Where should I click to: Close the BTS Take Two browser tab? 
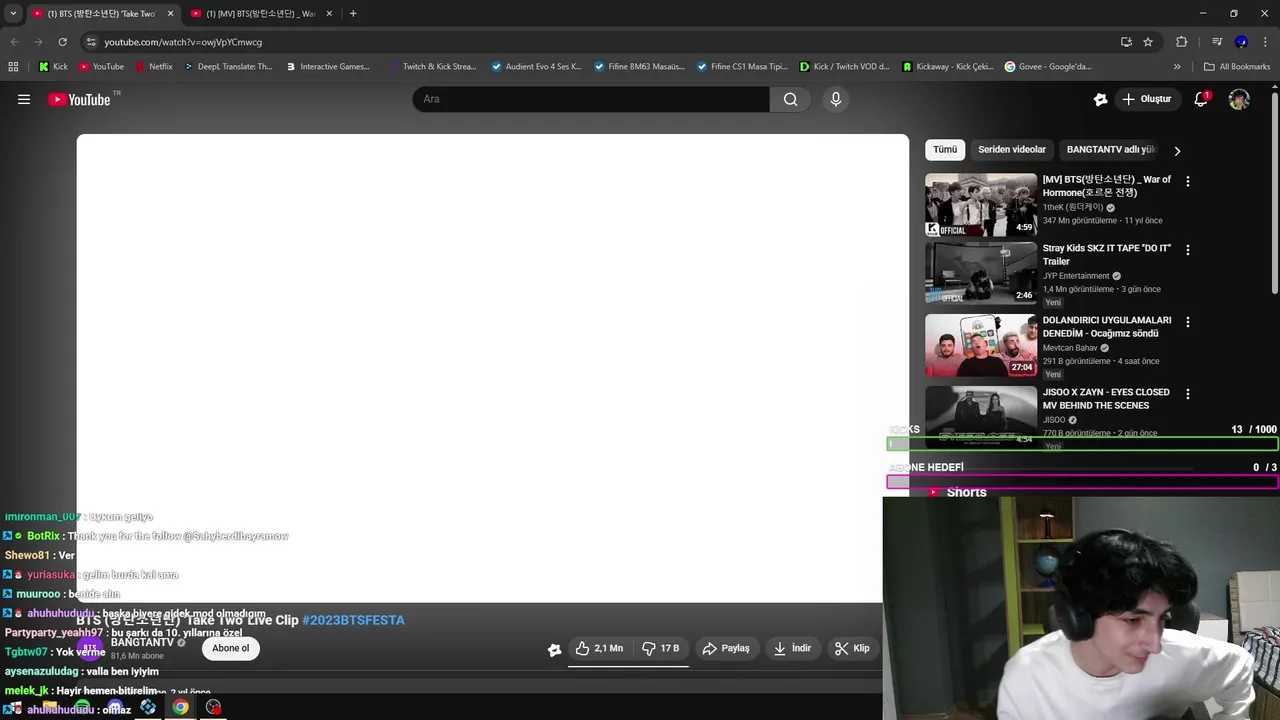pos(170,14)
